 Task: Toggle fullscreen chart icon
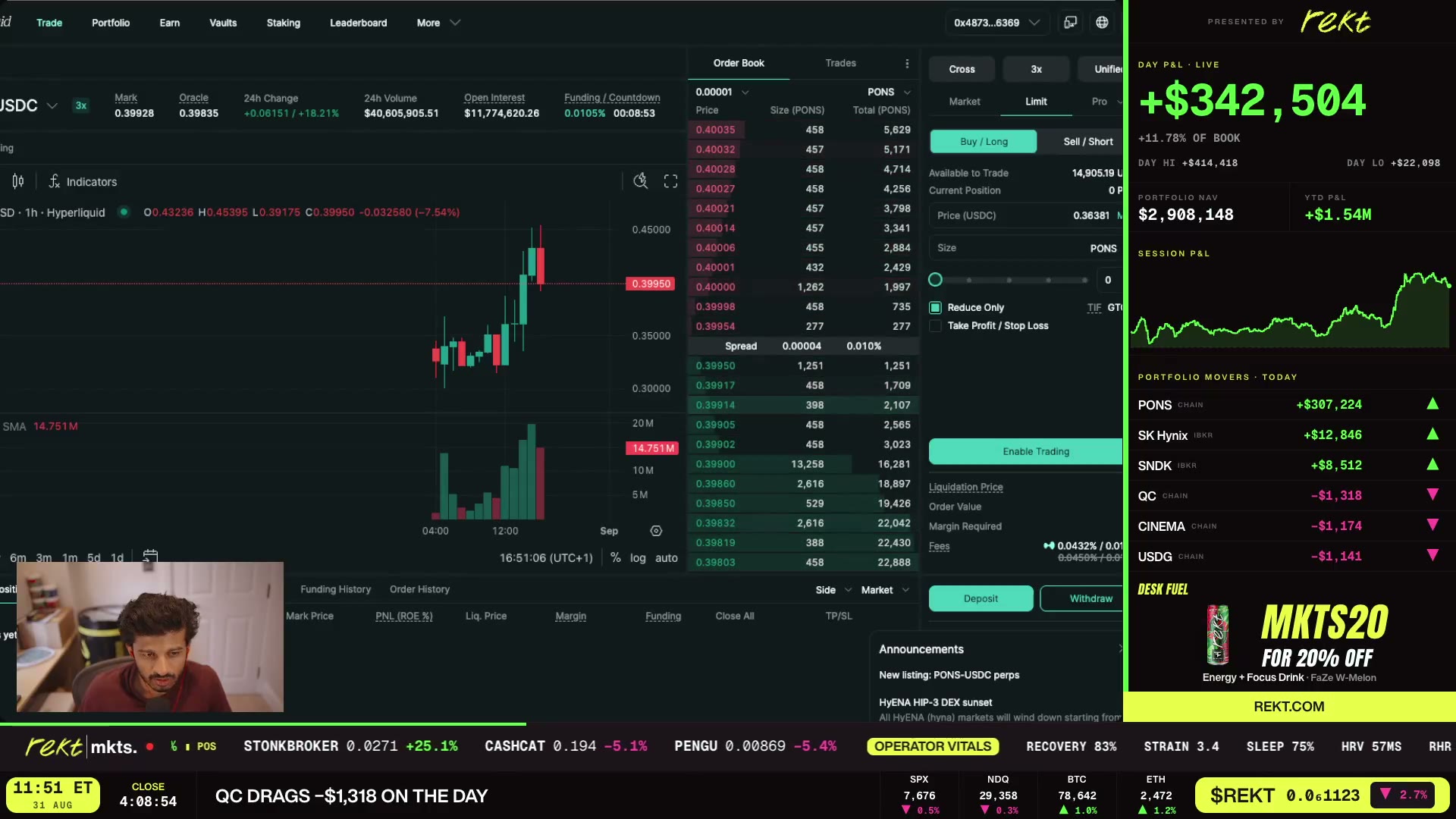tap(670, 181)
